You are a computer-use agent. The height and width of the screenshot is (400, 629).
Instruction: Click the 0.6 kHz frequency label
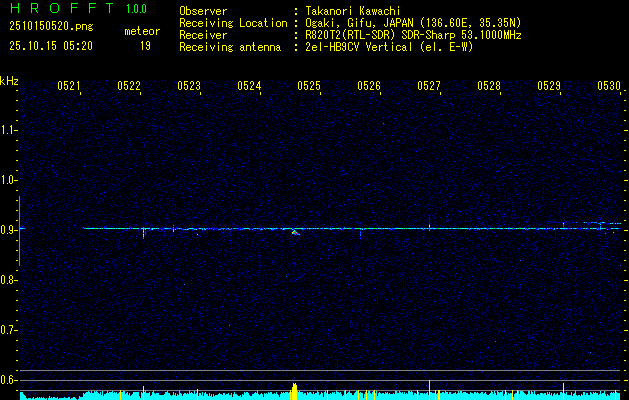click(x=7, y=380)
